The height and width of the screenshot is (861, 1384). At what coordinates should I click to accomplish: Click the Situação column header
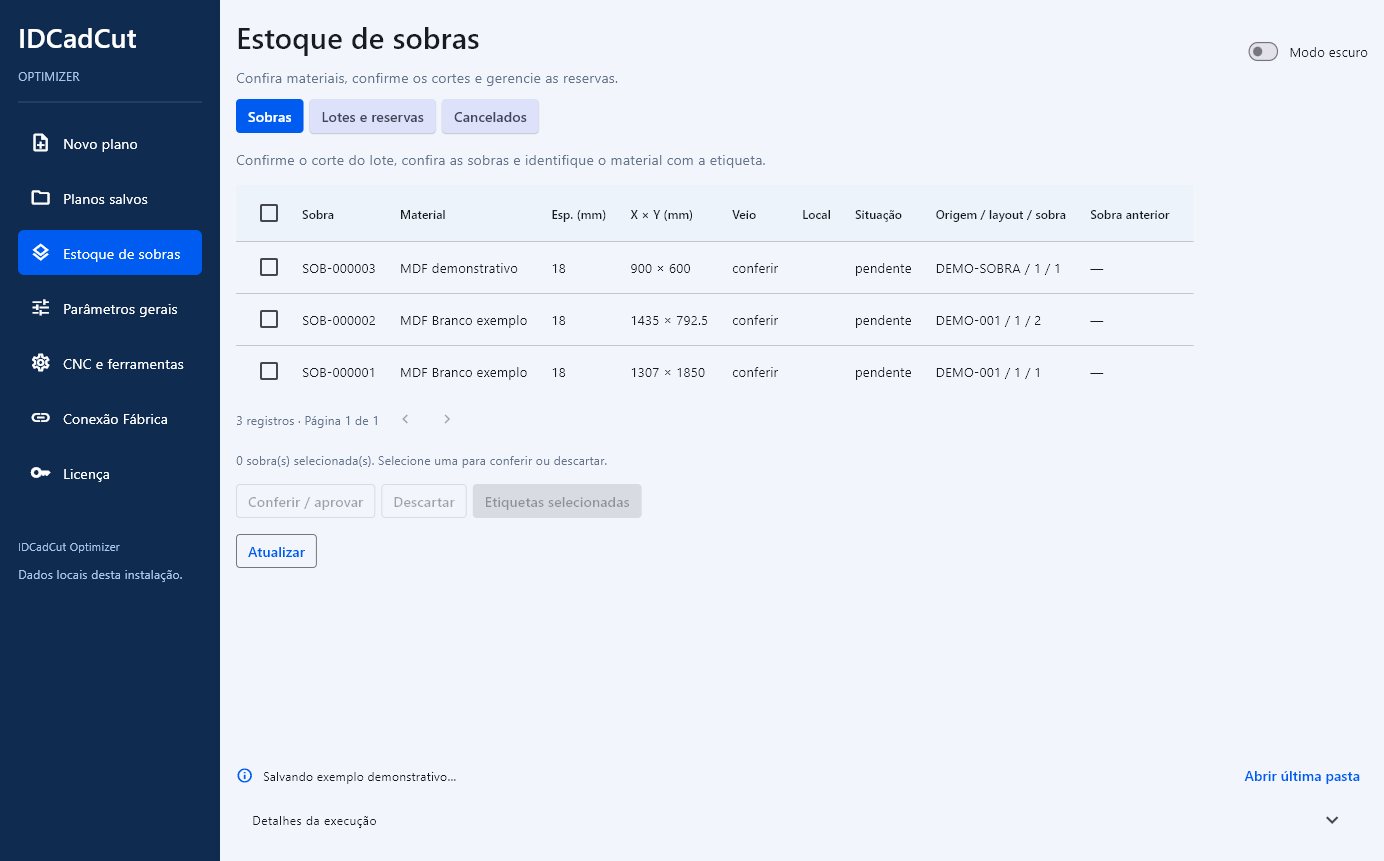[878, 215]
